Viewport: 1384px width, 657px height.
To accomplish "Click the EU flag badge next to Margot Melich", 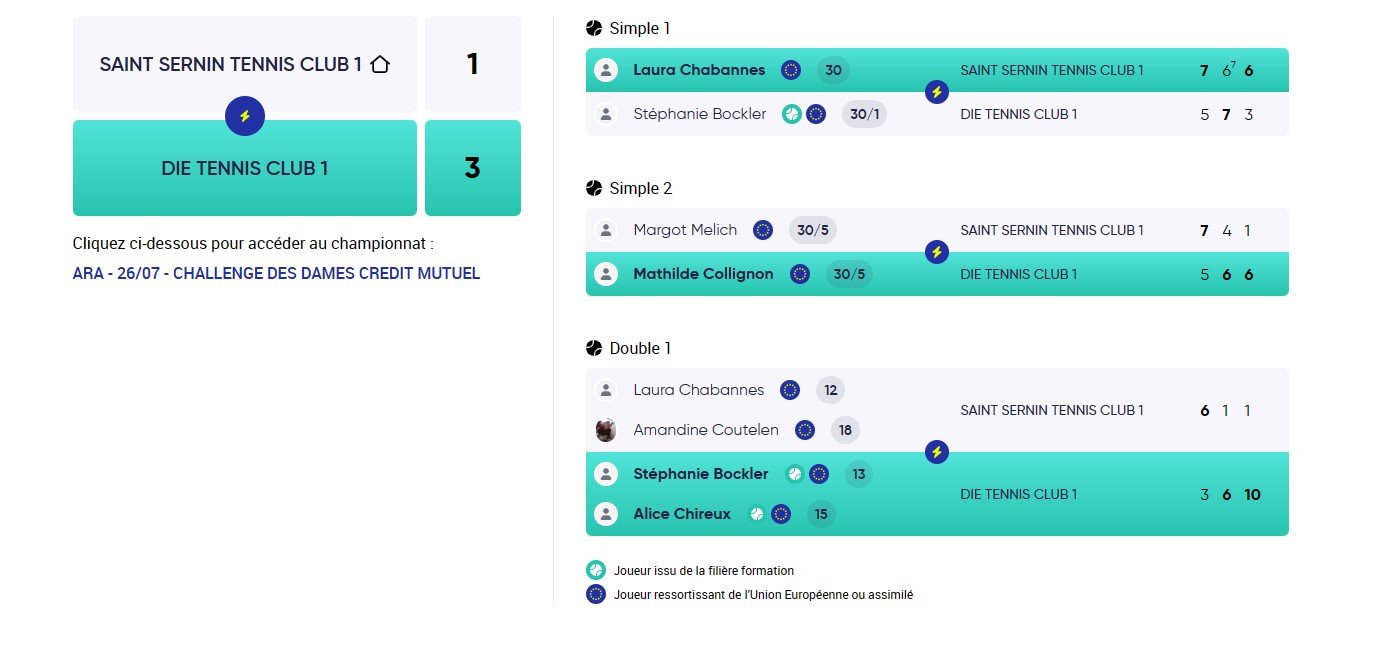I will click(763, 230).
